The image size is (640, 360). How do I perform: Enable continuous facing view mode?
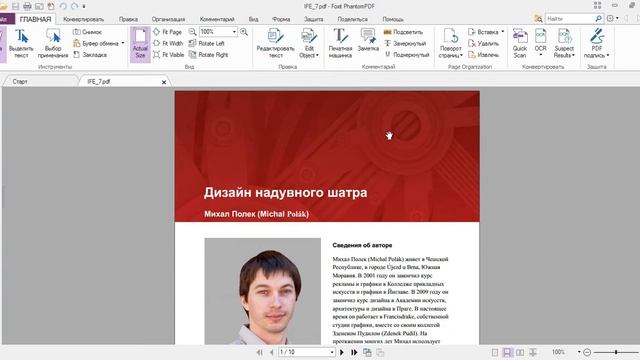pyautogui.click(x=533, y=352)
